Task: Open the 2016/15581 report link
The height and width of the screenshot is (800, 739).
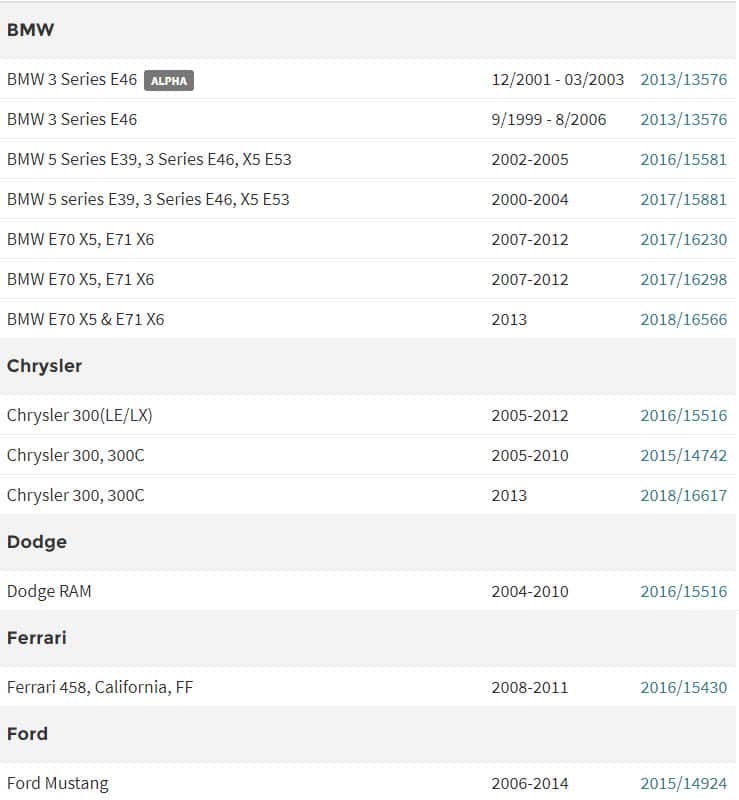Action: click(683, 160)
